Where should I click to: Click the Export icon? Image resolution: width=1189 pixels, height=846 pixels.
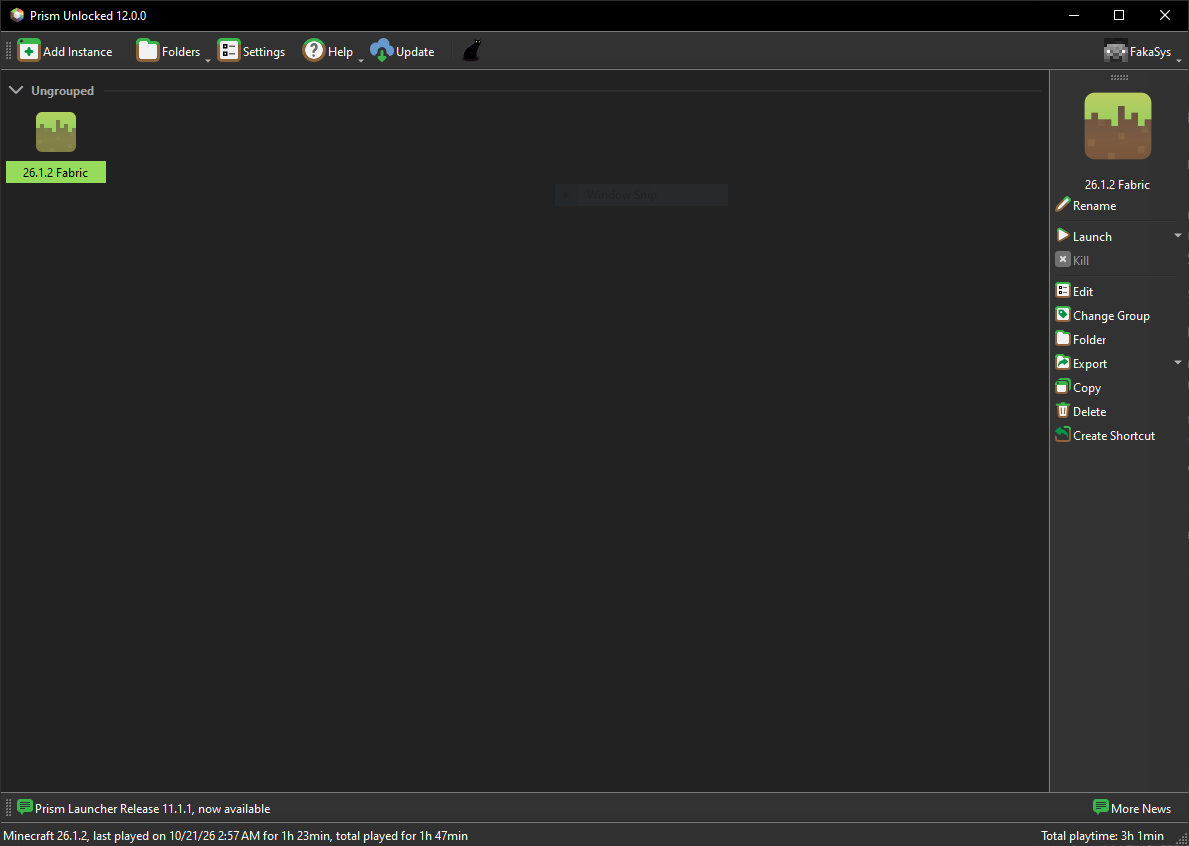(x=1062, y=363)
